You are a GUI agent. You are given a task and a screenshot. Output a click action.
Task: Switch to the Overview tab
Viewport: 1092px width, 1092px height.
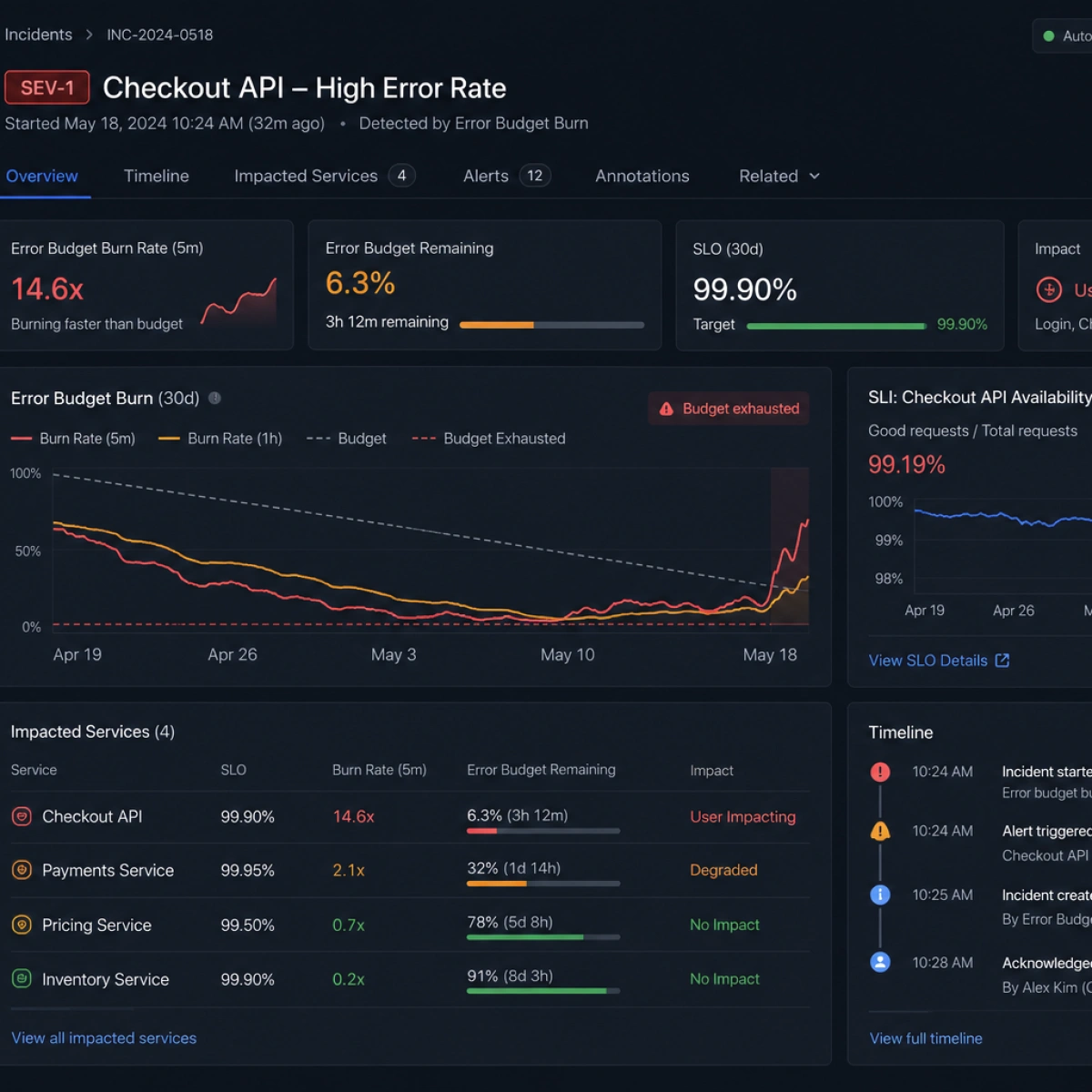pos(42,176)
